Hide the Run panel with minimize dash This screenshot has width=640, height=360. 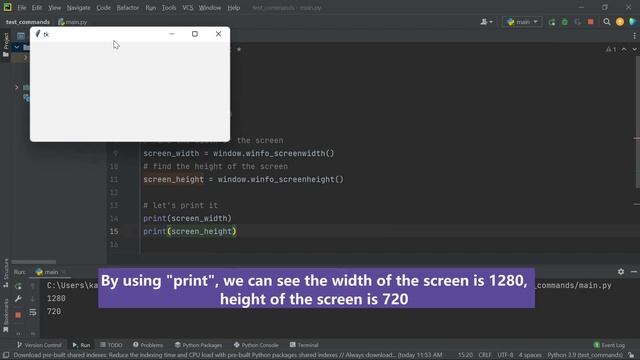(634, 271)
